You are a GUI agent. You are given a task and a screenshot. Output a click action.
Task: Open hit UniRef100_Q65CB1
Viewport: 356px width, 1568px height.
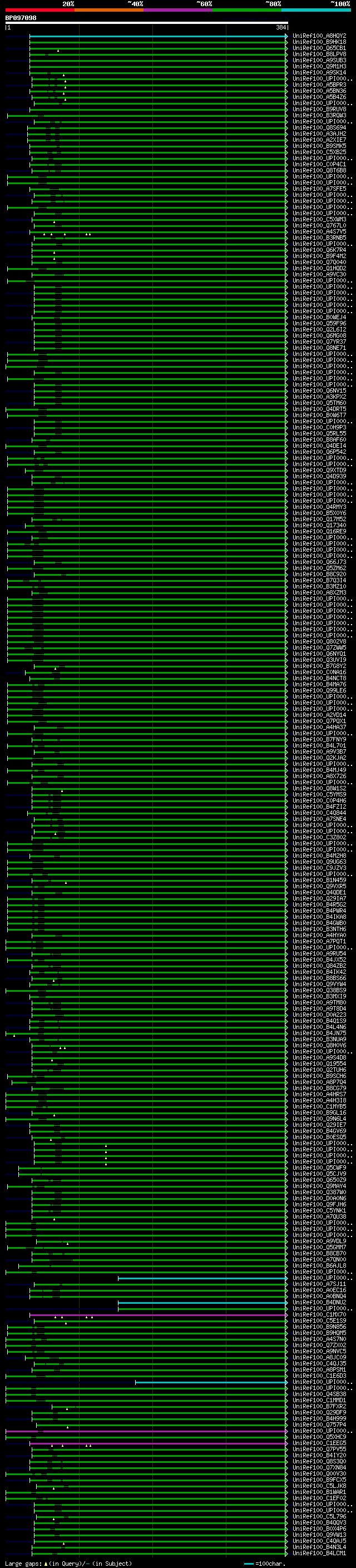319,48
